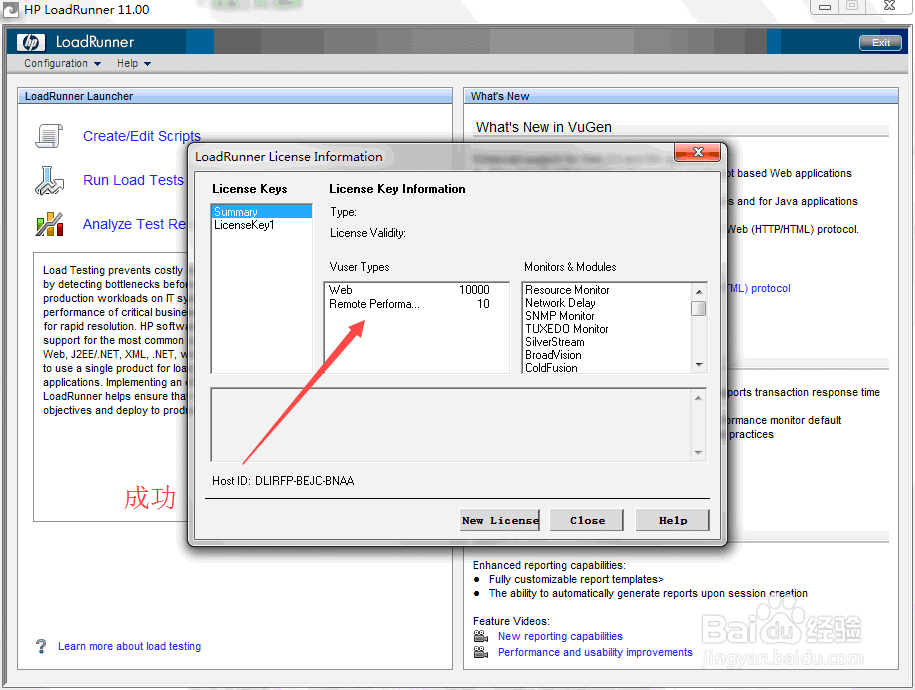Click the Run Load Tests flask icon
The width and height of the screenshot is (915, 690).
pyautogui.click(x=49, y=180)
